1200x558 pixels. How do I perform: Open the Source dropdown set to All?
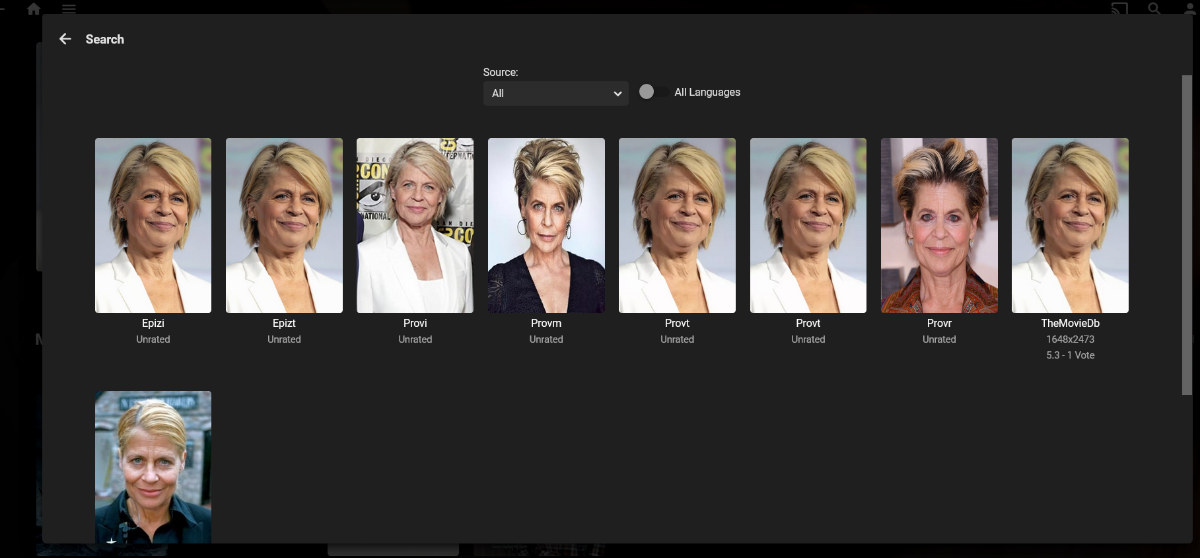click(x=556, y=93)
